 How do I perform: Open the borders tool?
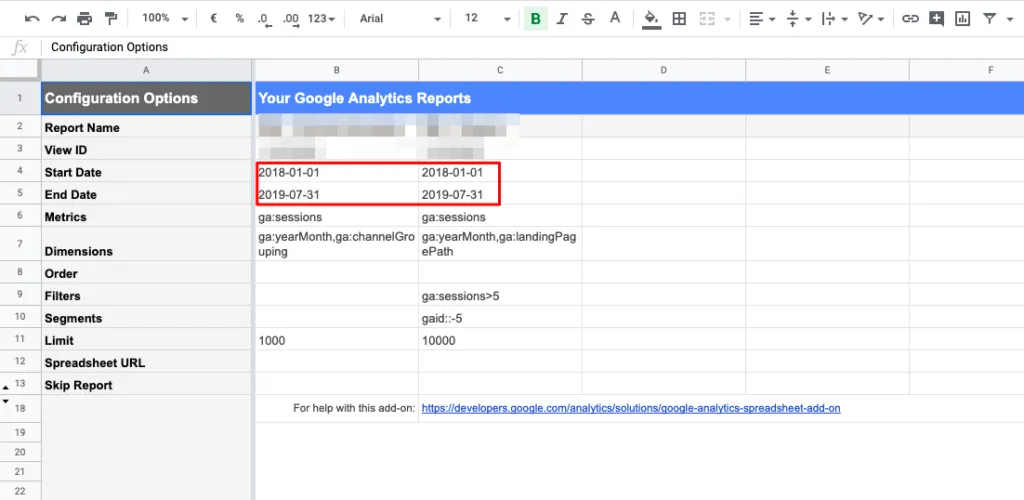click(679, 19)
